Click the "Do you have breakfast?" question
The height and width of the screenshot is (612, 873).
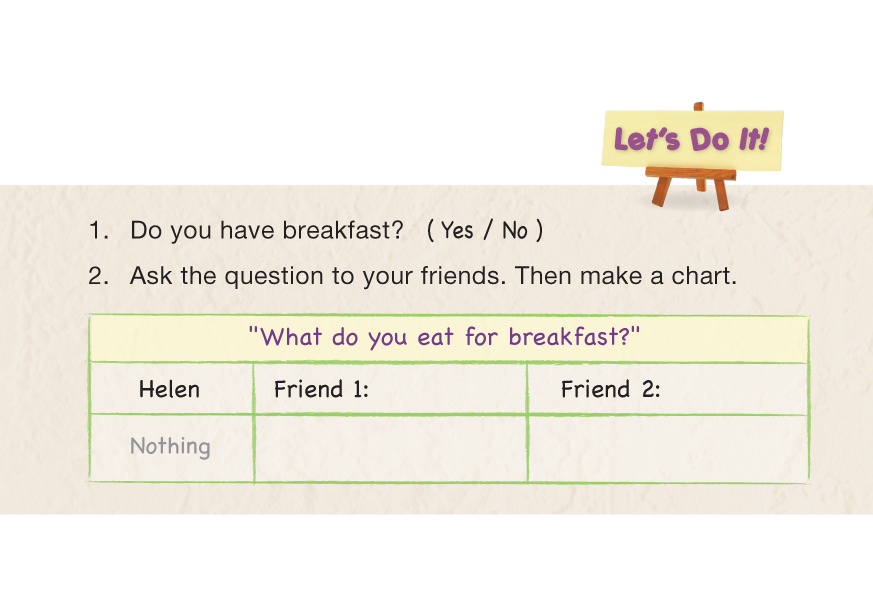266,230
